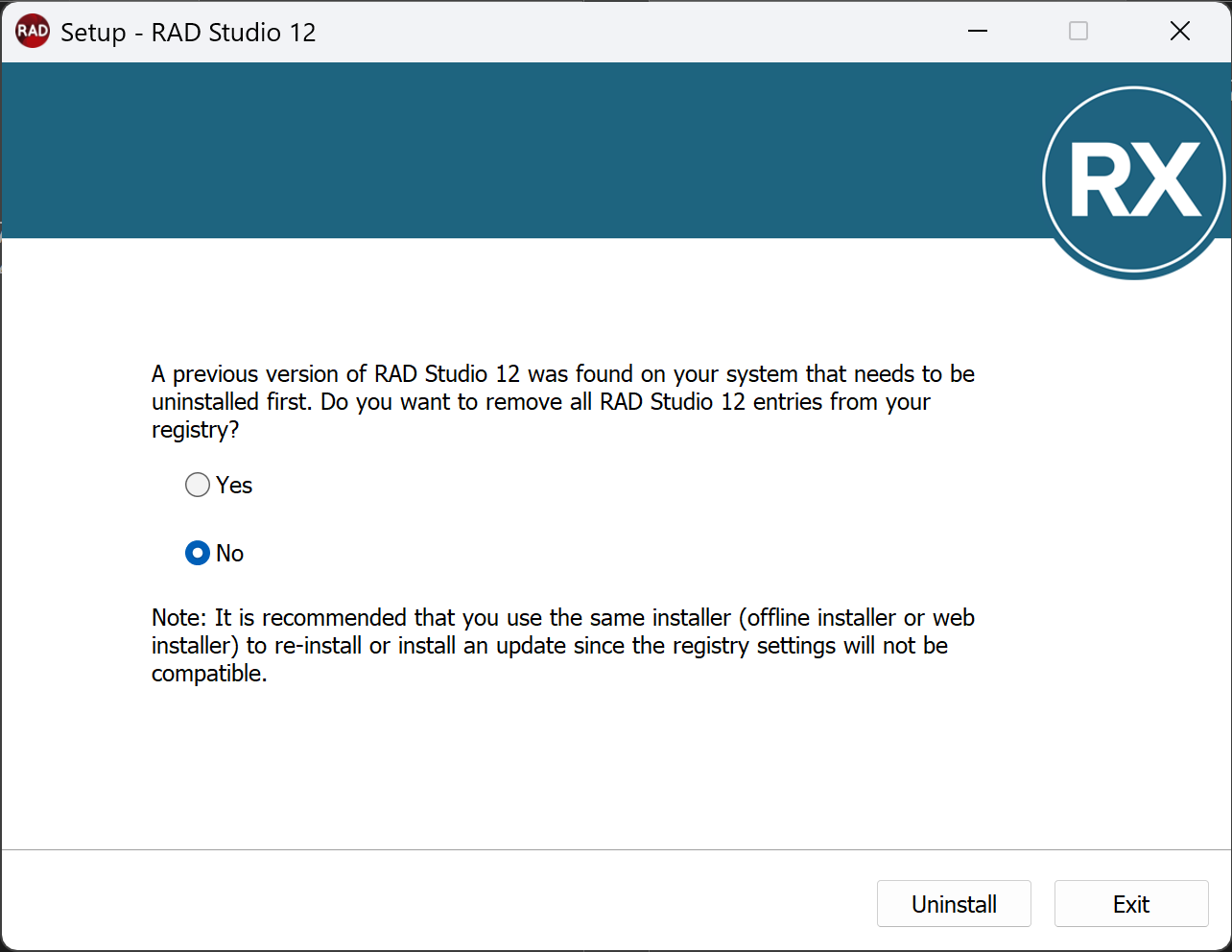Screen dimensions: 1232x952
Task: Click the "Note: It is recommended" paragraph
Action: point(562,618)
